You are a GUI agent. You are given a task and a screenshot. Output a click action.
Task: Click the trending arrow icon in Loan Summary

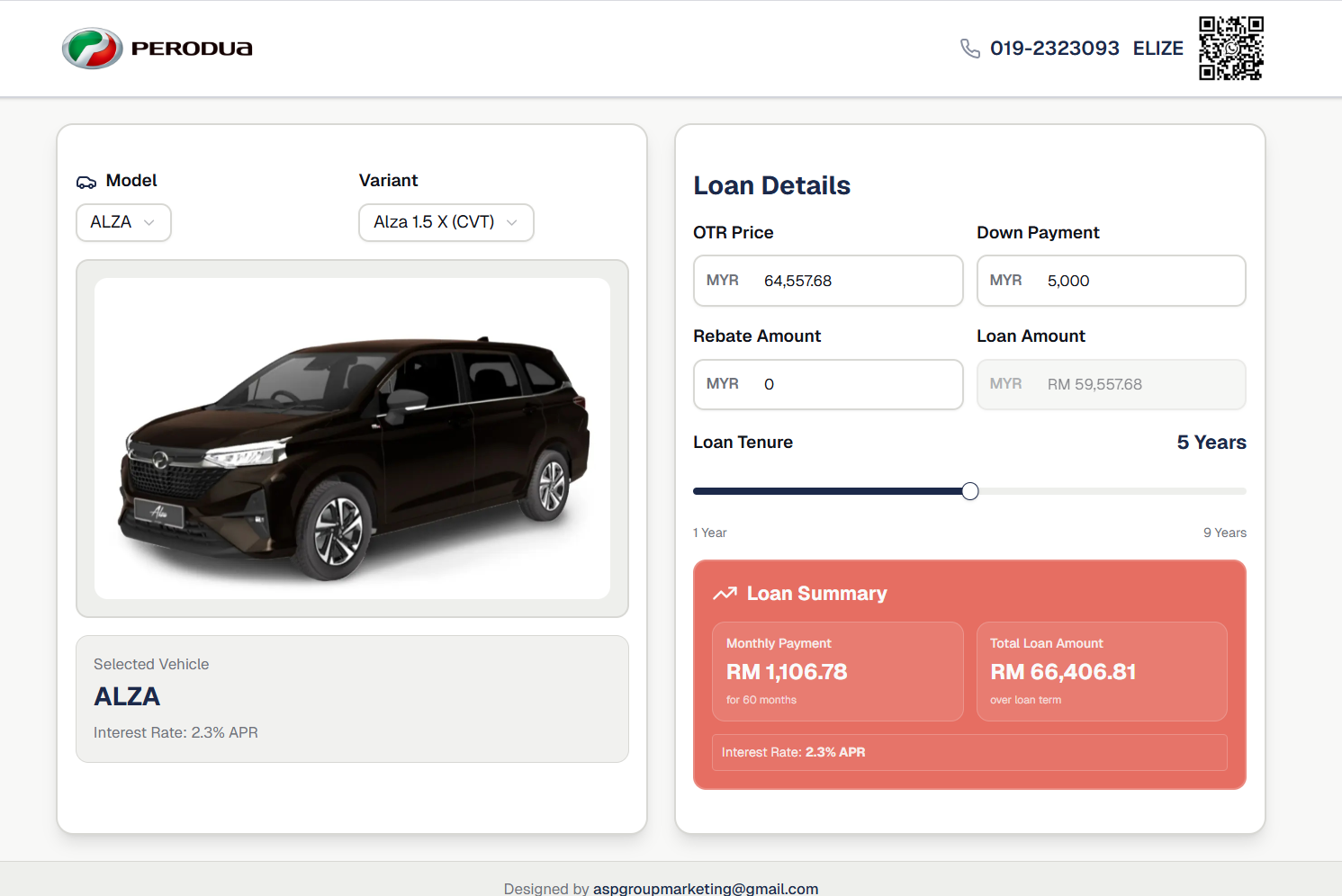[x=725, y=594]
